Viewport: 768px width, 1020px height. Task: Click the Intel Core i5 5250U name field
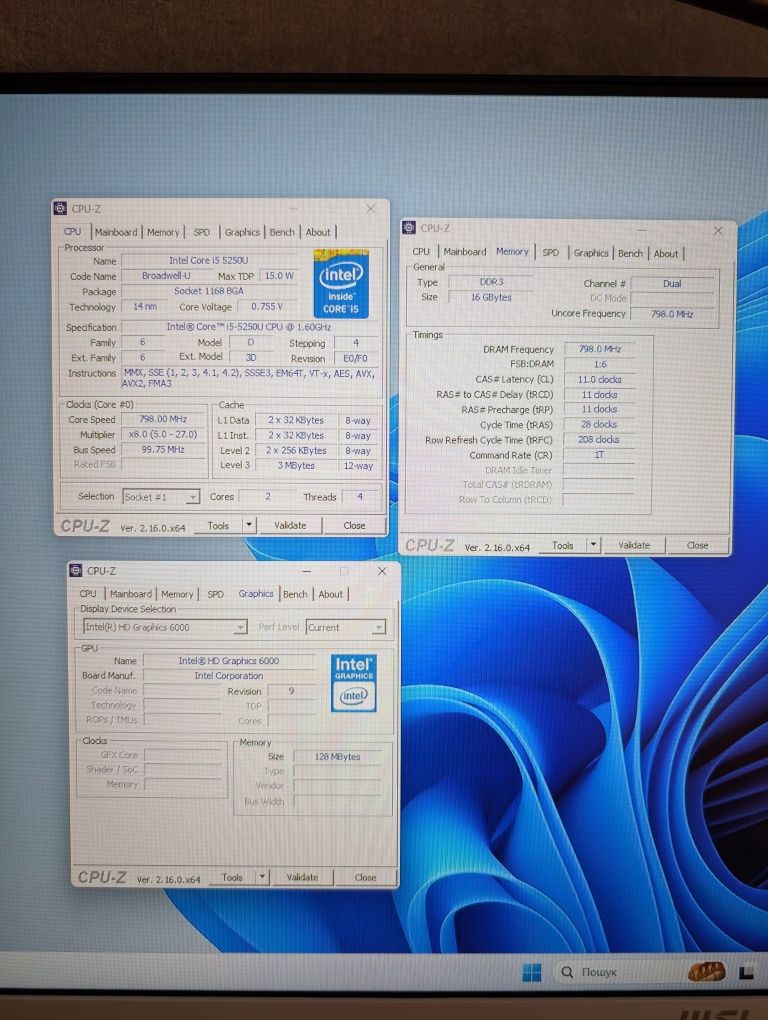(x=208, y=260)
